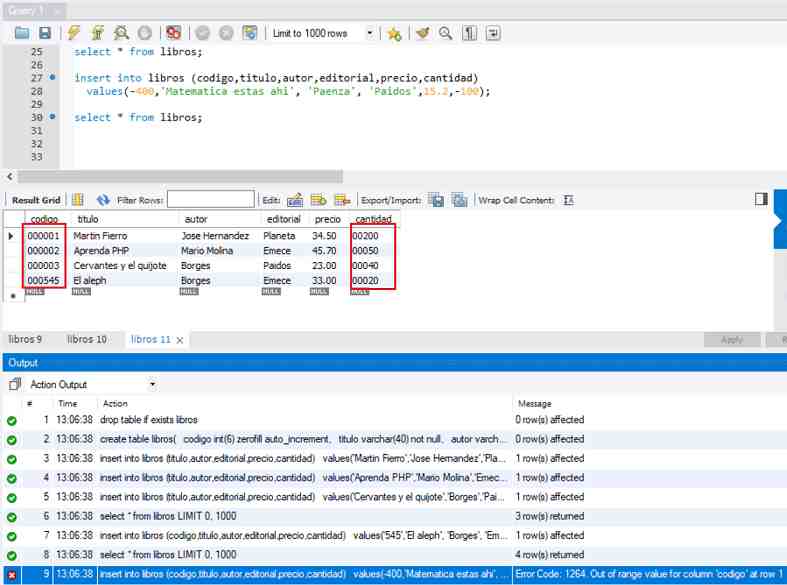Click the Commit transaction icon

[202, 33]
